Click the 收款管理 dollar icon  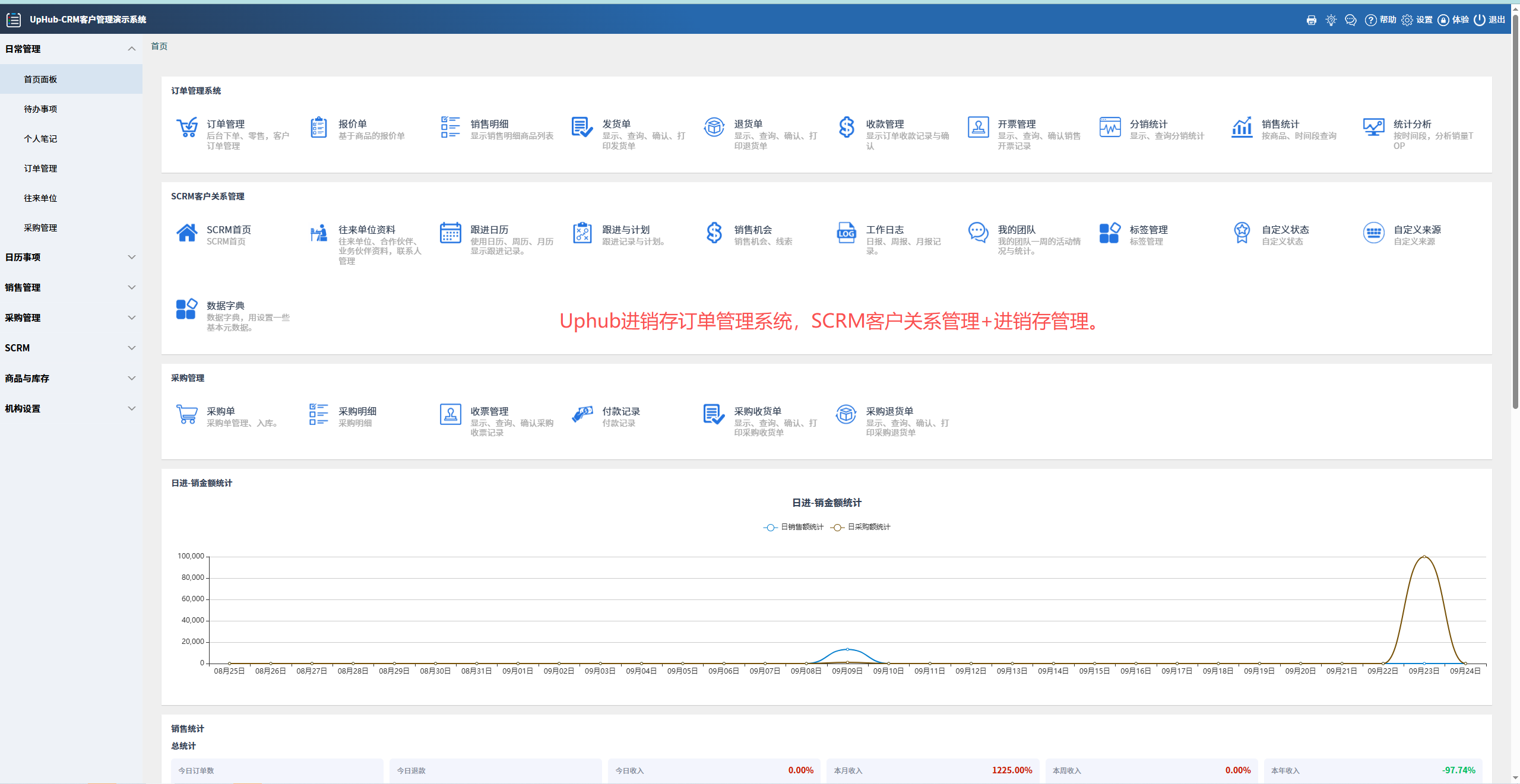(846, 127)
